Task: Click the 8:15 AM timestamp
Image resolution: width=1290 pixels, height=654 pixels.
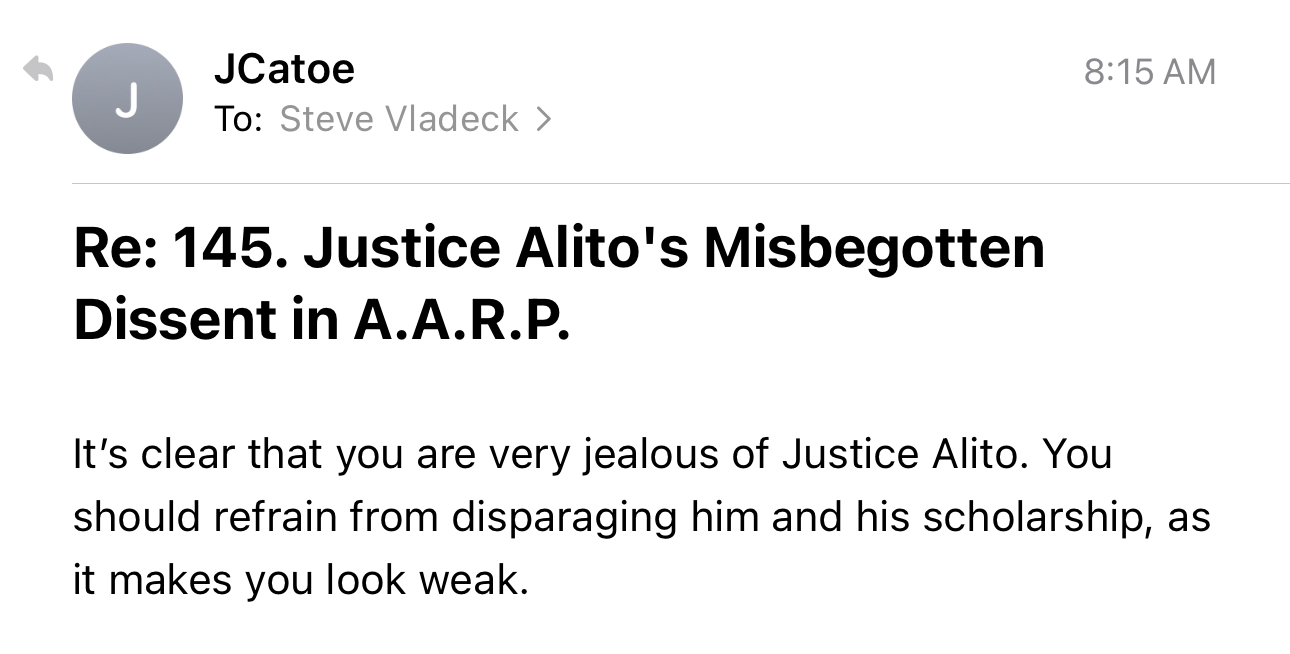Action: pyautogui.click(x=1150, y=72)
